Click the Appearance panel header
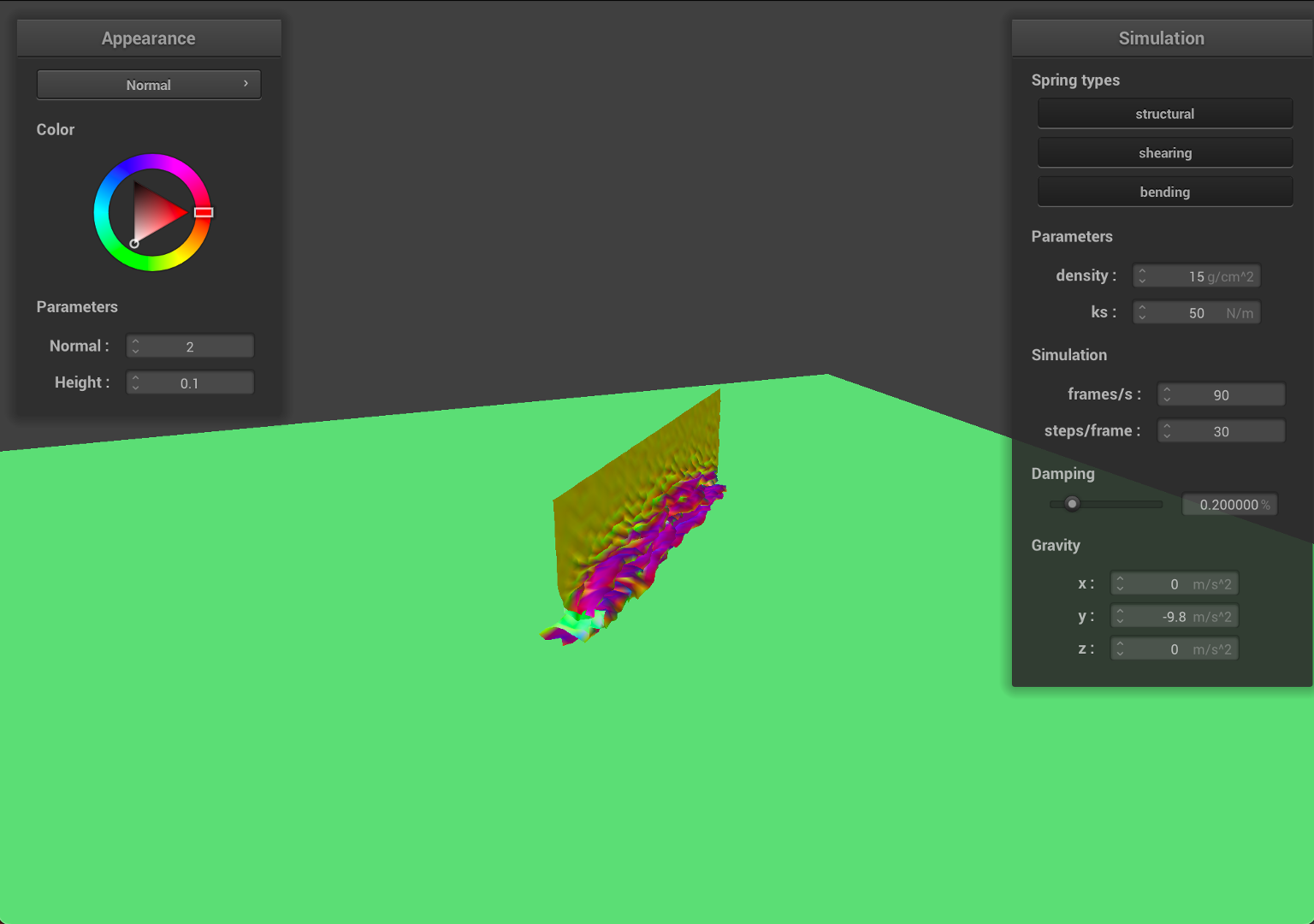The width and height of the screenshot is (1314, 924). pyautogui.click(x=148, y=38)
